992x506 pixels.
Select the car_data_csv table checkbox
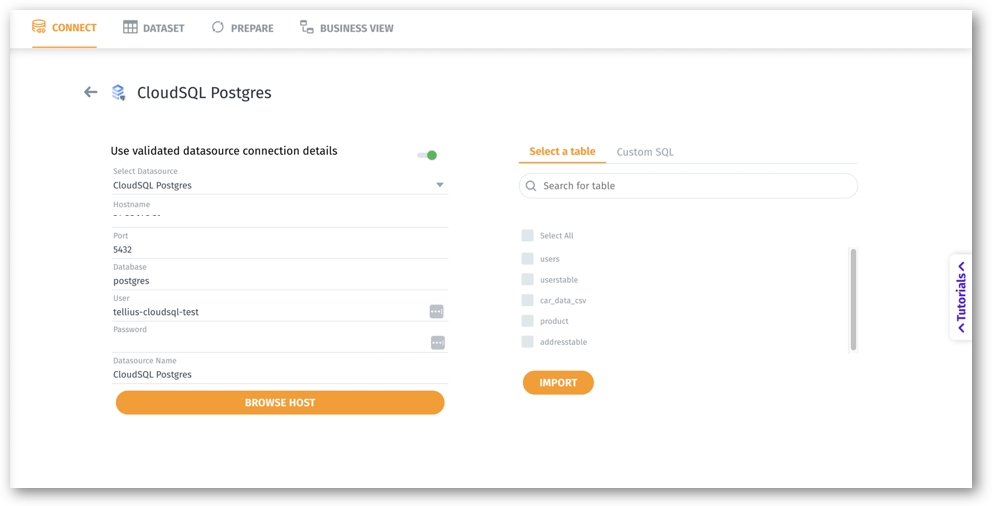click(527, 300)
